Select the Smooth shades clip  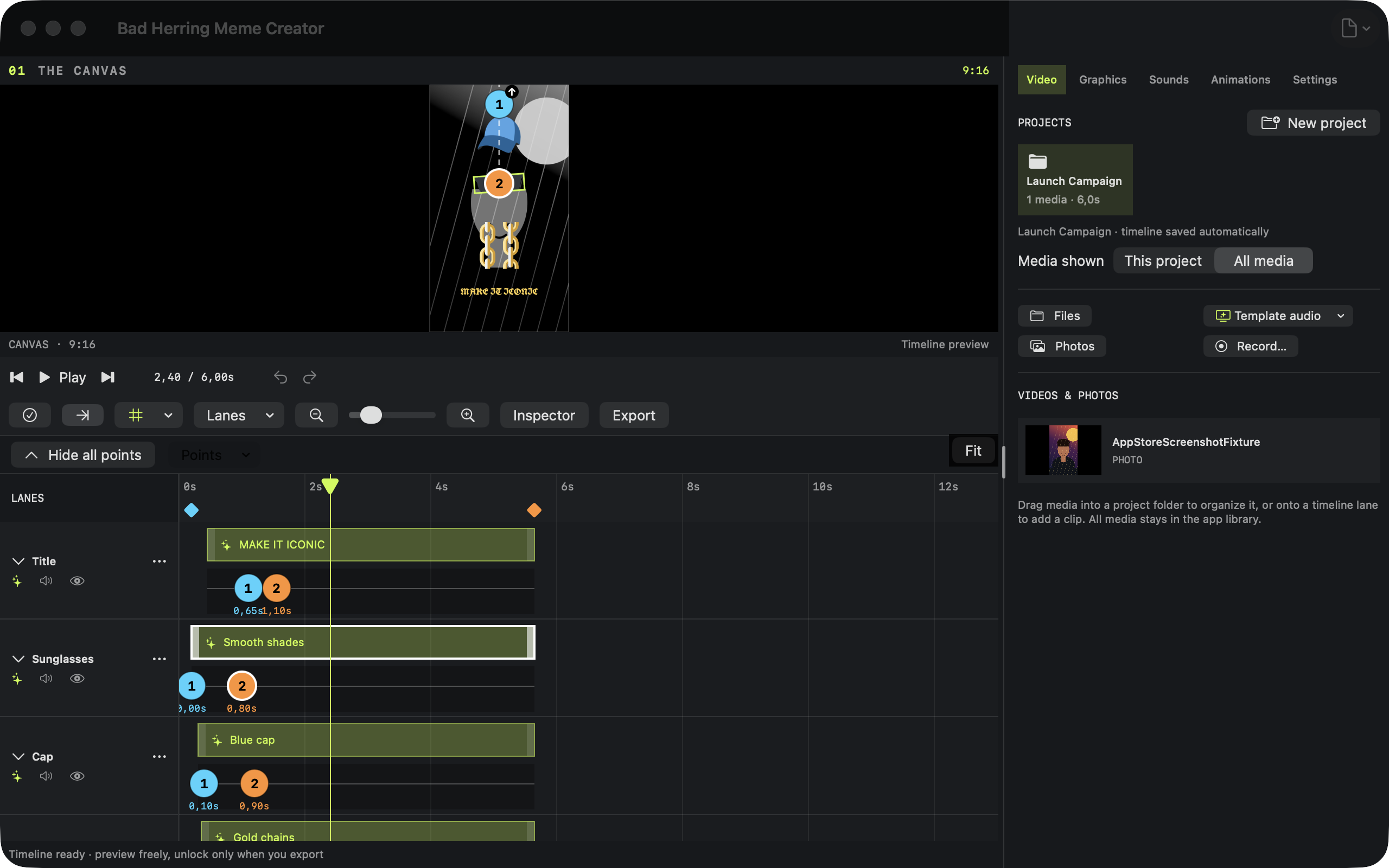[363, 642]
